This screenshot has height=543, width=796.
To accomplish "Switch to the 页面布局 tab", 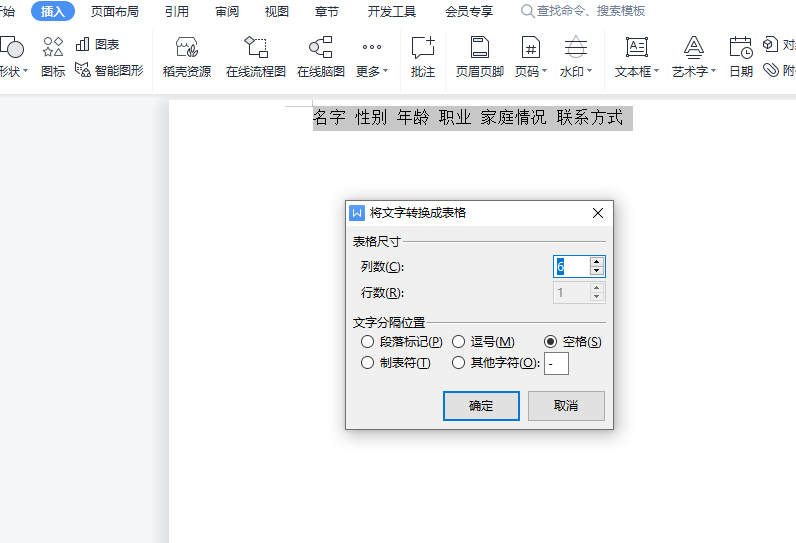I will click(115, 11).
